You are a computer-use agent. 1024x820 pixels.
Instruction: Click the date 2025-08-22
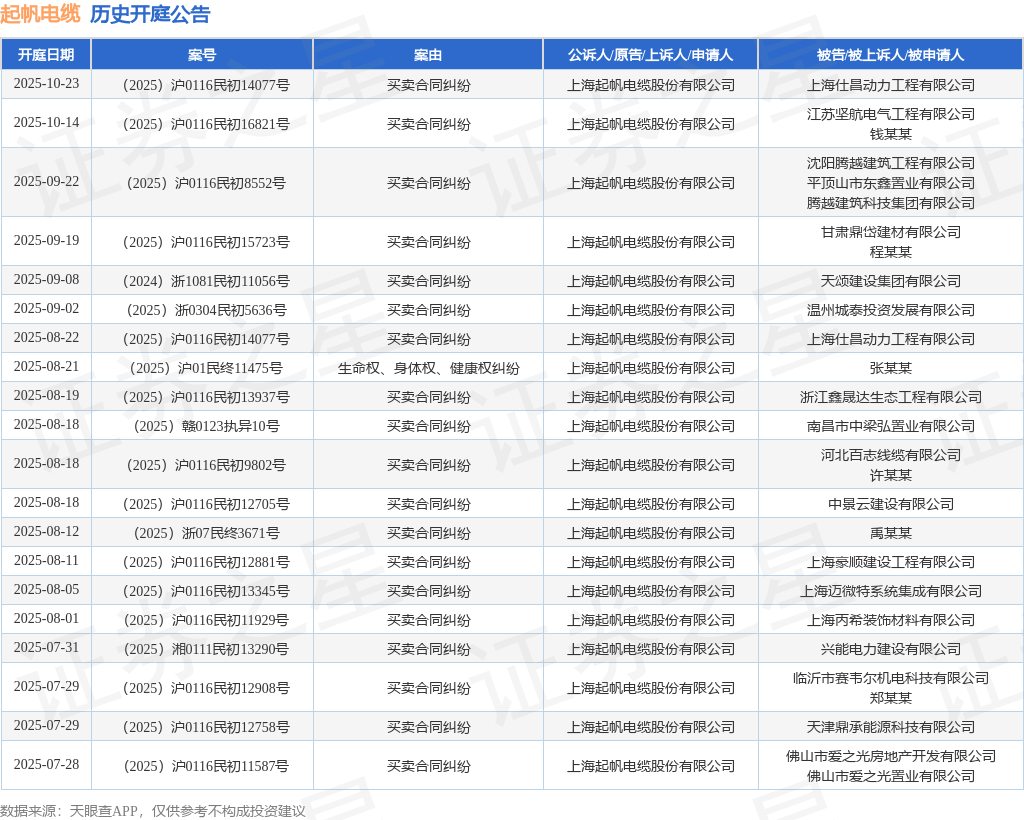pos(46,338)
